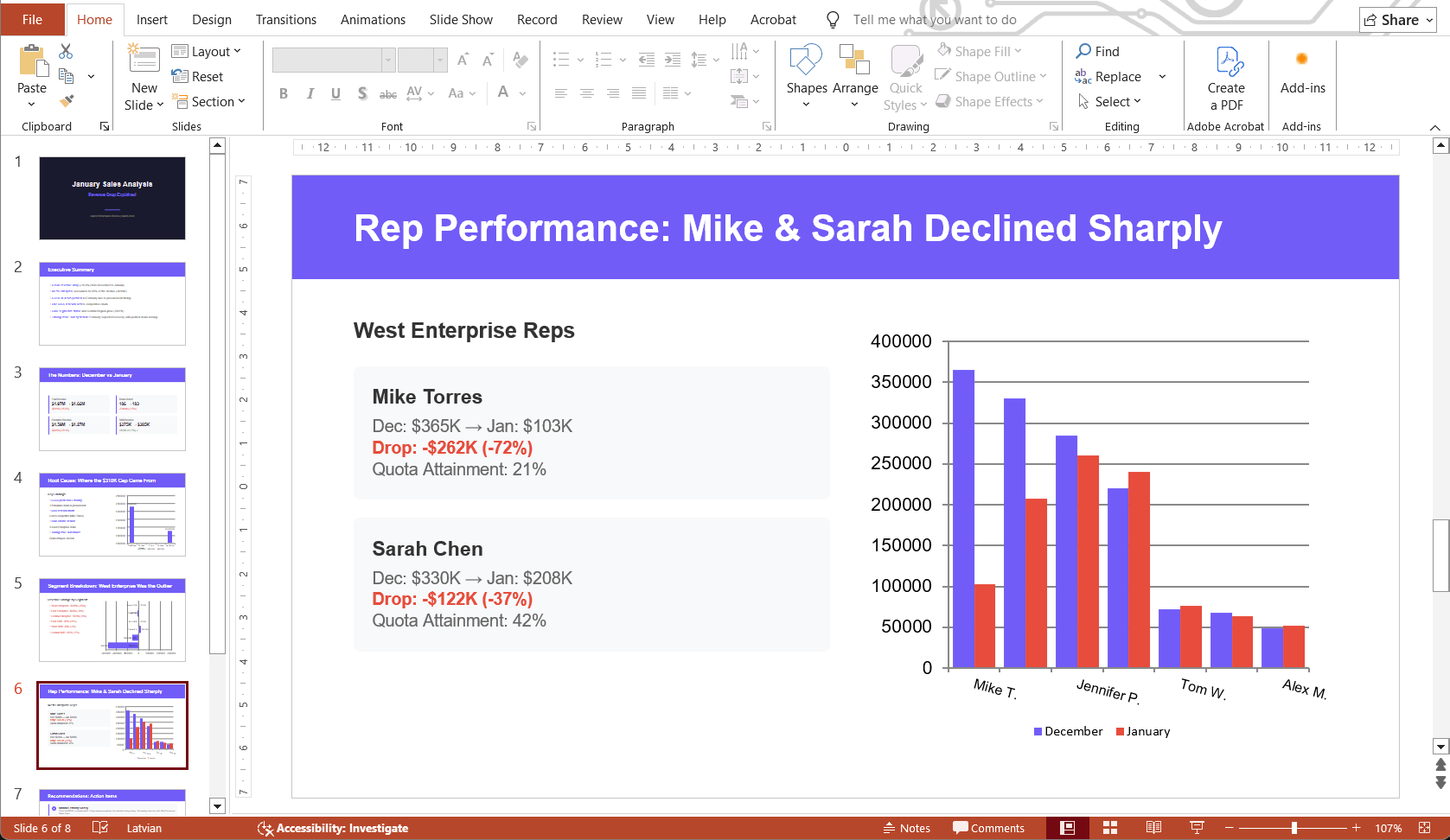Adjust the zoom slider in the status bar

pyautogui.click(x=1295, y=827)
